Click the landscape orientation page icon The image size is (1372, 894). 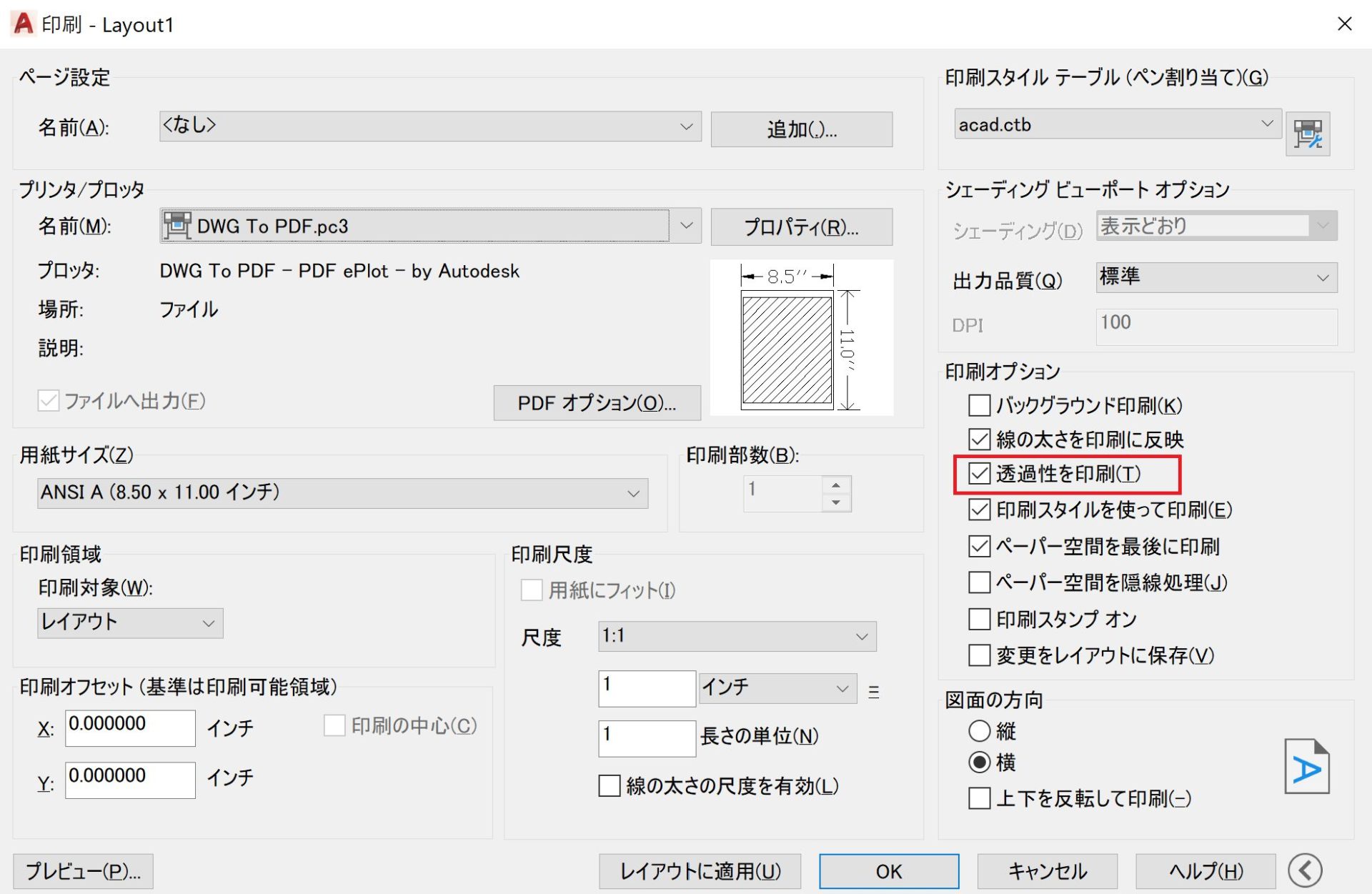1306,768
